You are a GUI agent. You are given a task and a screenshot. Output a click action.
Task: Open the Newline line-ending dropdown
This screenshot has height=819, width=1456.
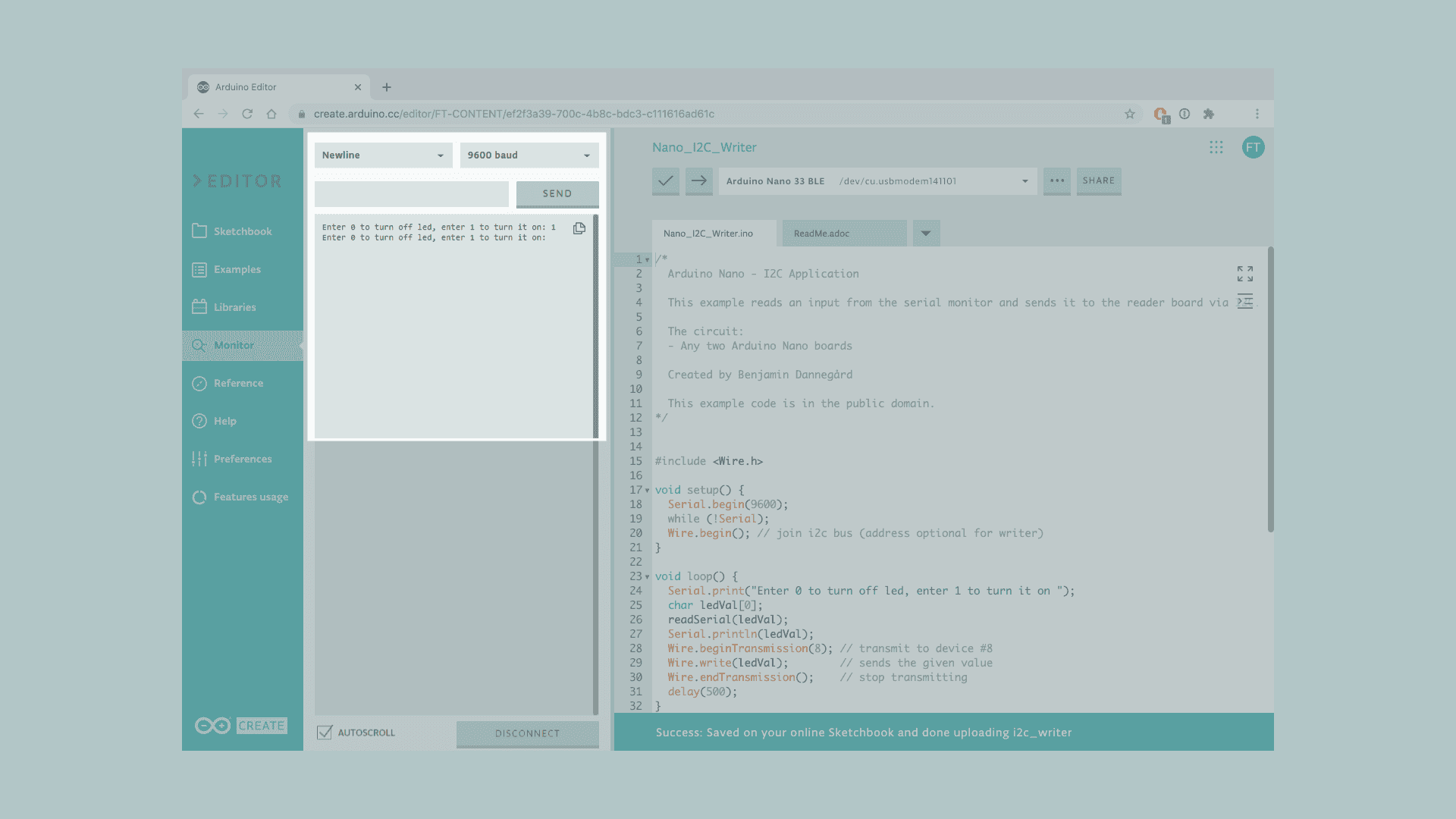[383, 155]
